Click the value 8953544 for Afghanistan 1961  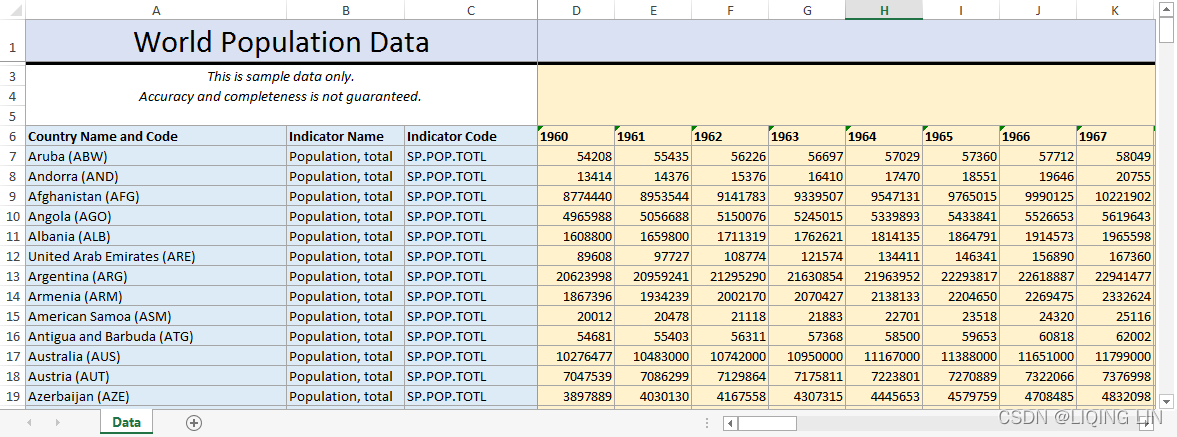(x=653, y=196)
